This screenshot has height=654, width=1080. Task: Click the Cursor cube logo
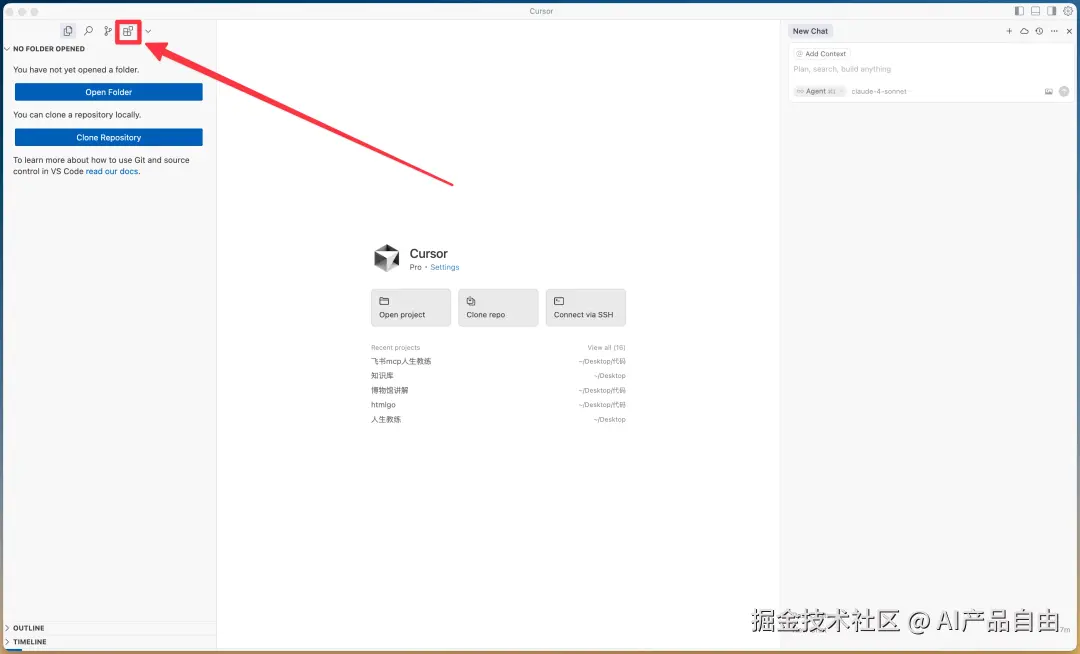pyautogui.click(x=386, y=258)
